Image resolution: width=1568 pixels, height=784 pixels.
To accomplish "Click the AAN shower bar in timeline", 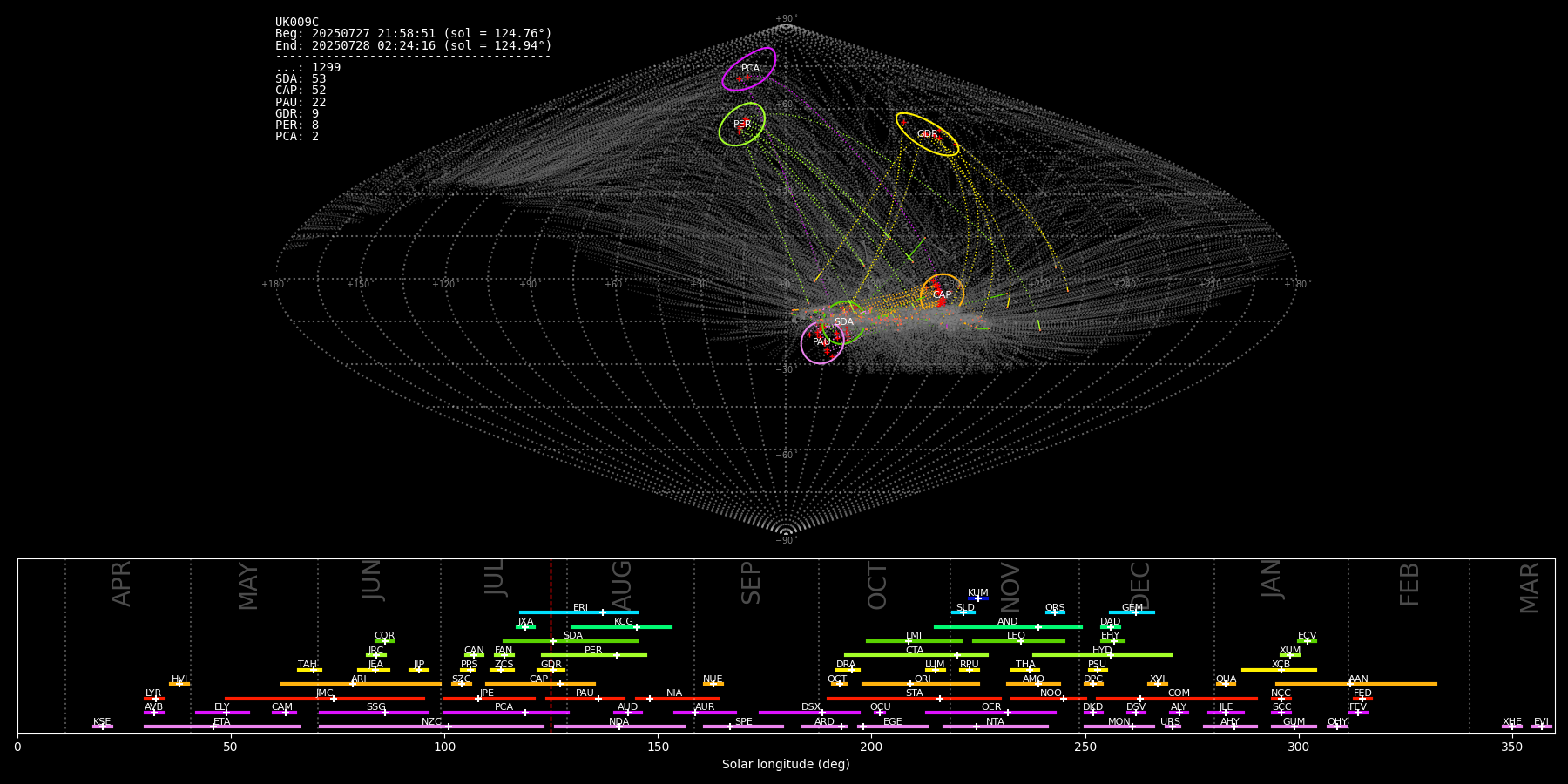I will [x=1356, y=684].
